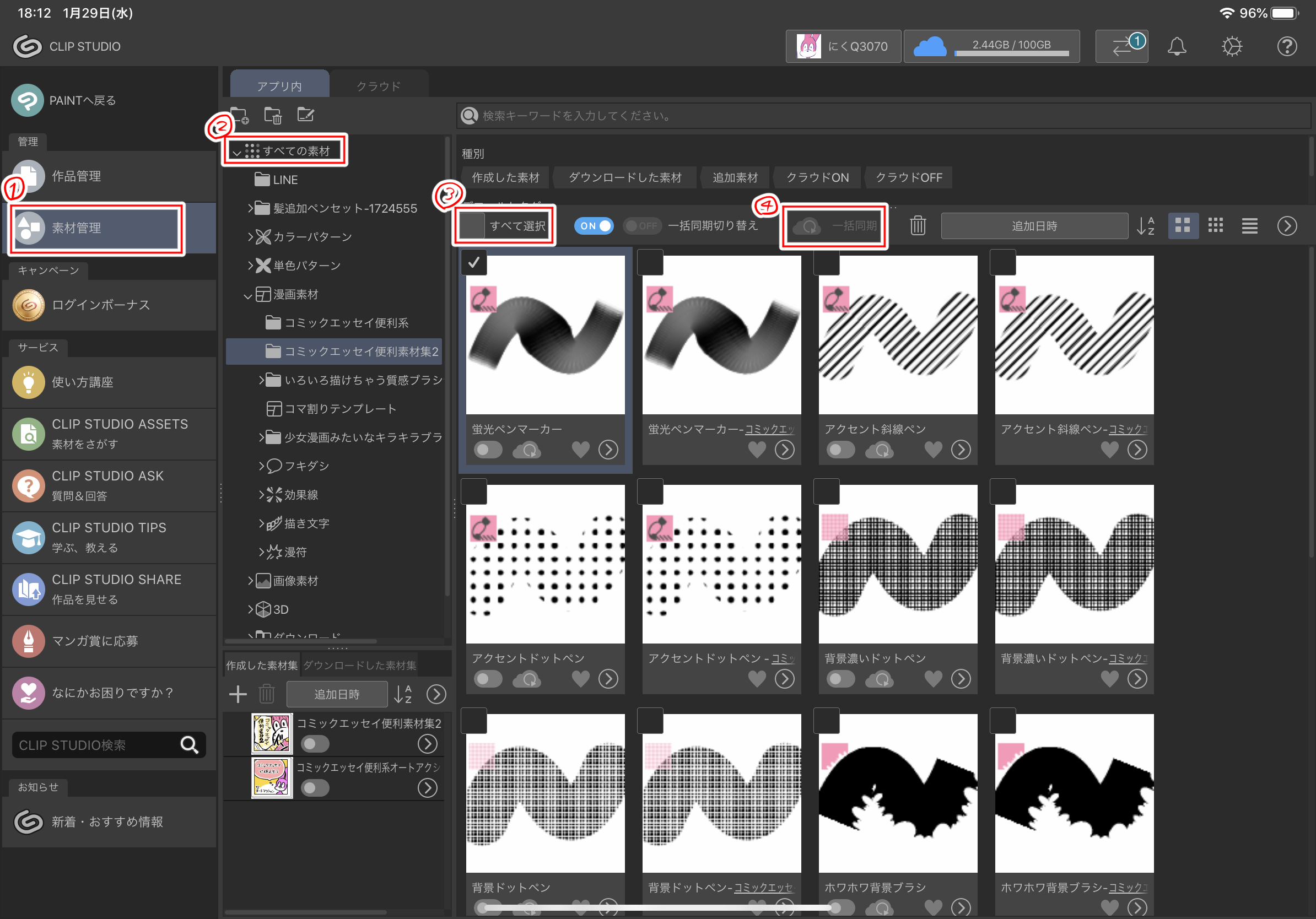
Task: Switch to list view icon
Action: 1249,226
